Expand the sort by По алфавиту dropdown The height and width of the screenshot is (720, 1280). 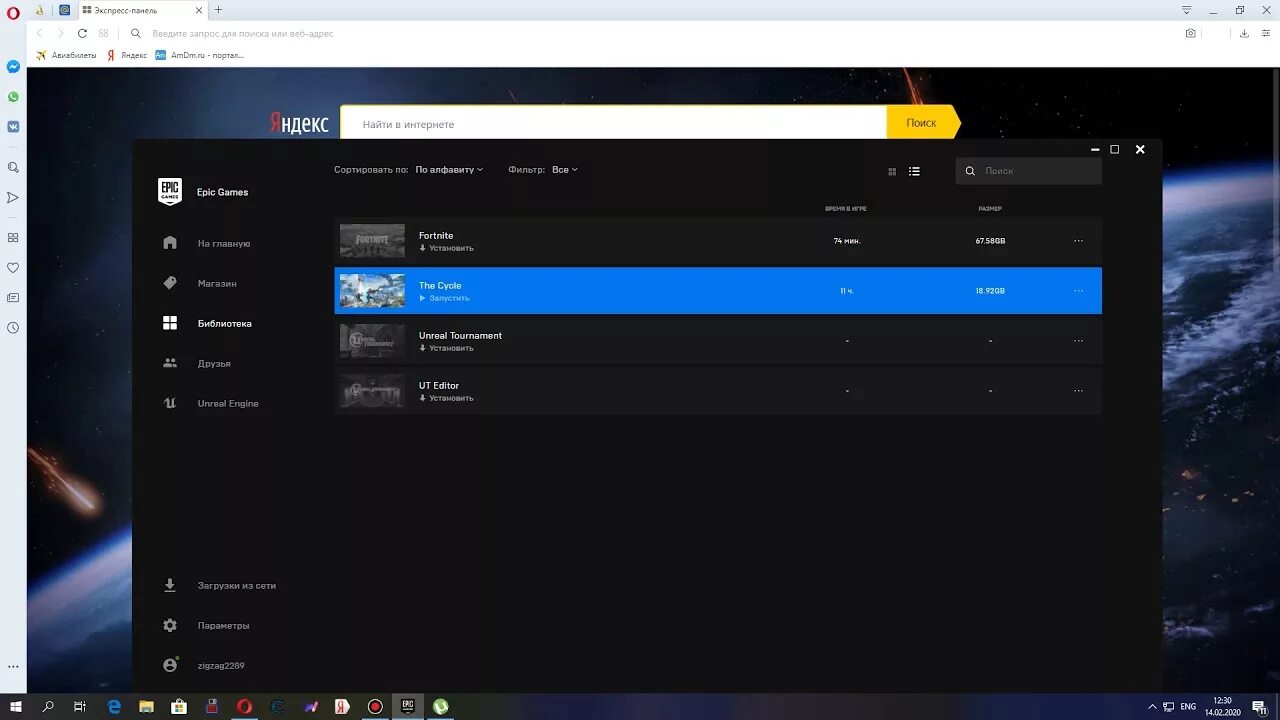[449, 170]
